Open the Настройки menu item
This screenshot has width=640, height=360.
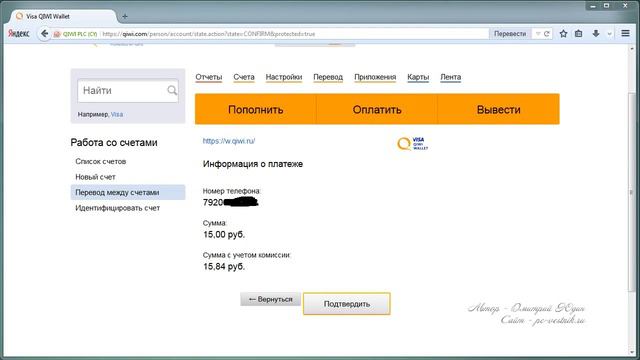[x=284, y=77]
